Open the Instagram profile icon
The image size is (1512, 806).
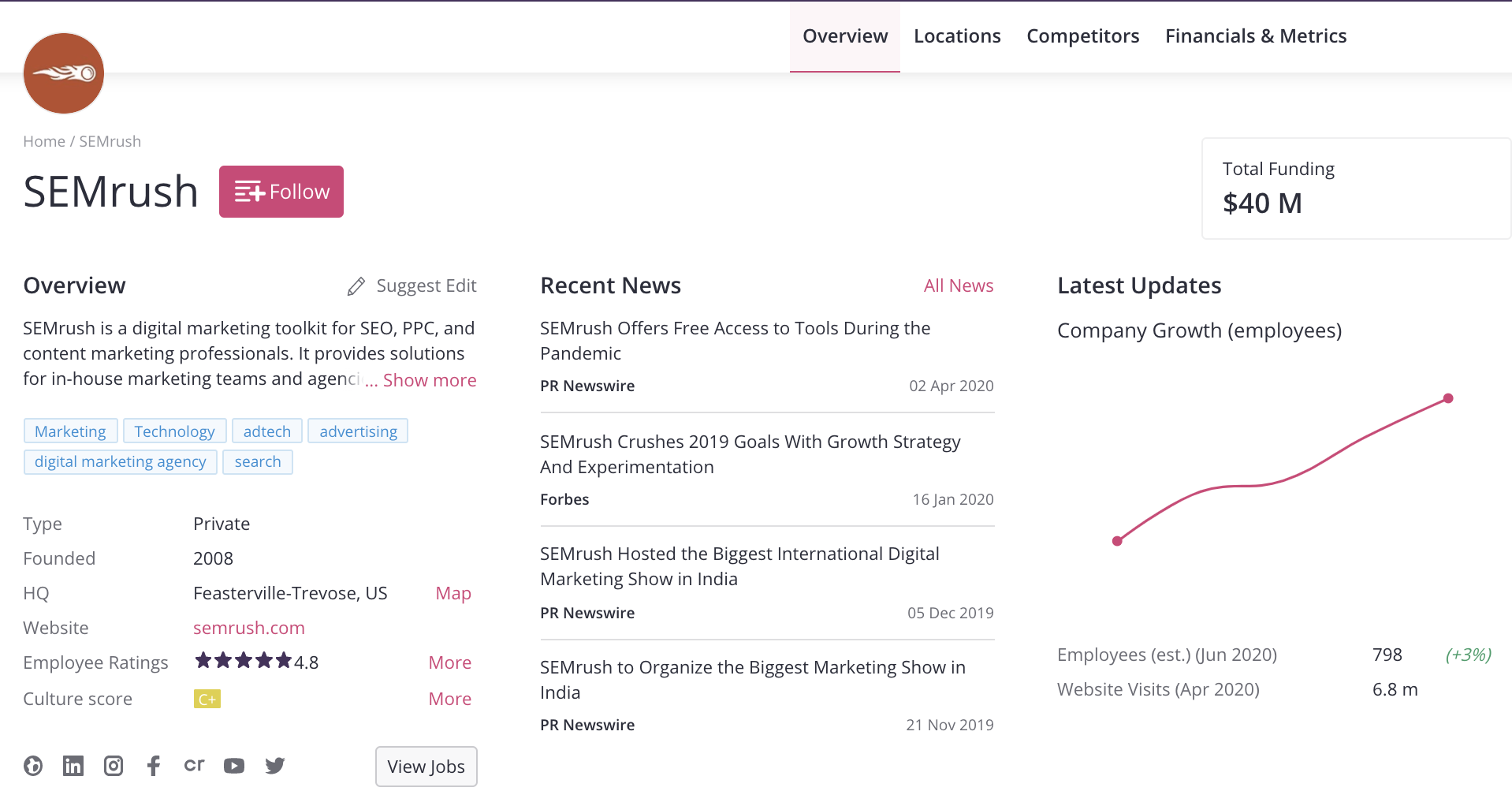coord(114,766)
